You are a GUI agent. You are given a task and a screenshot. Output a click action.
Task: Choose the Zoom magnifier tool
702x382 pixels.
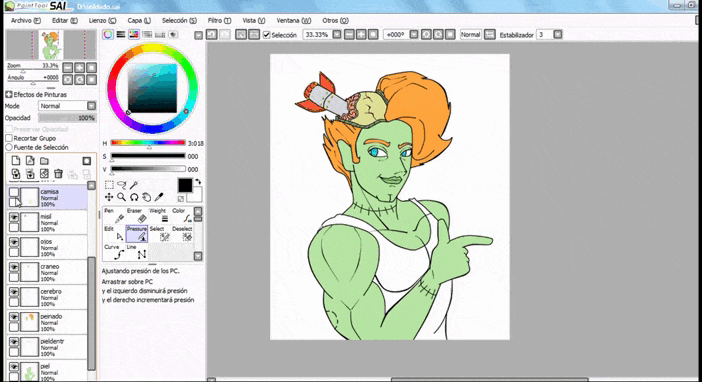[x=121, y=197]
